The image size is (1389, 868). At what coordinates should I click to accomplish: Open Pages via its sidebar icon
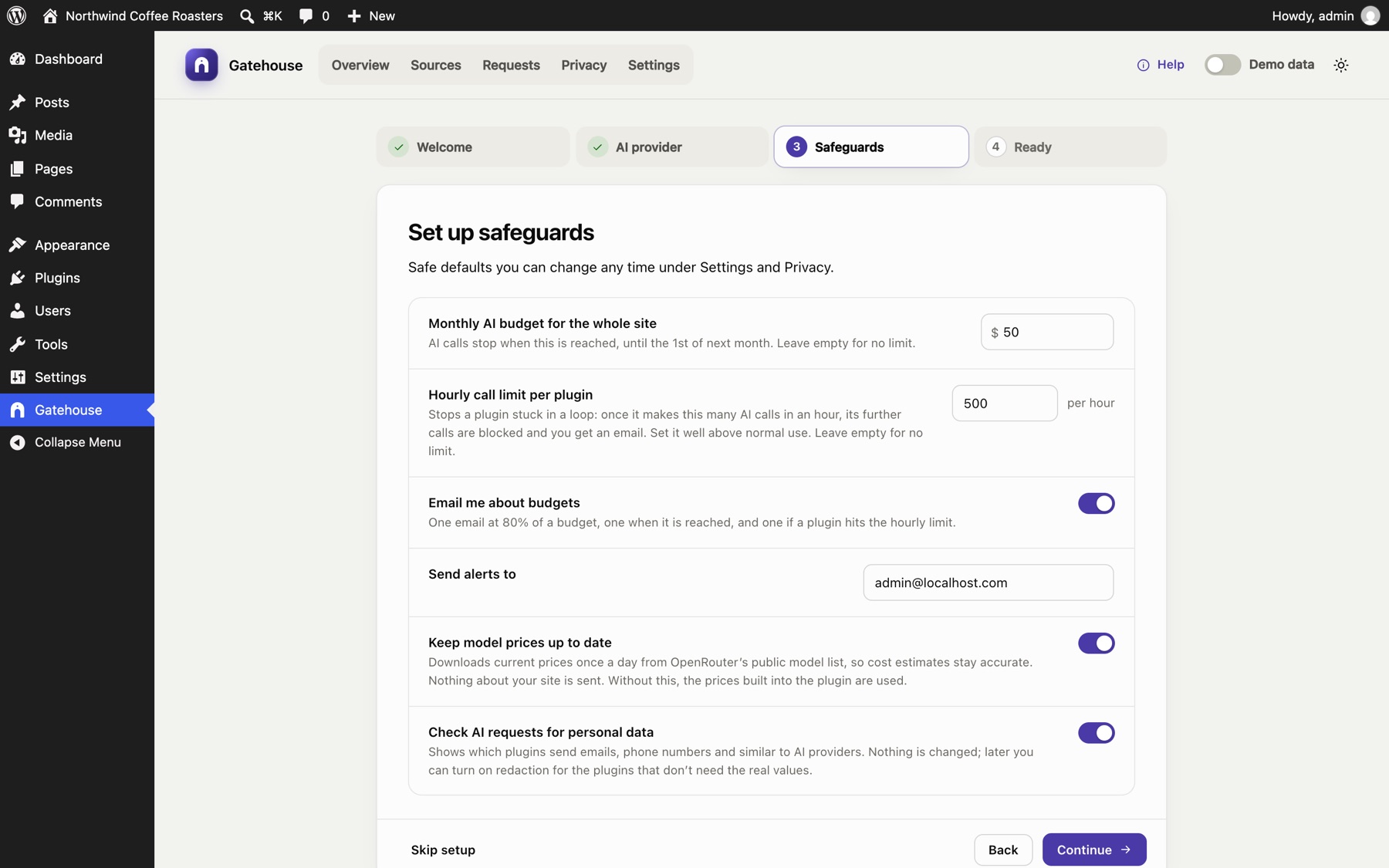18,168
